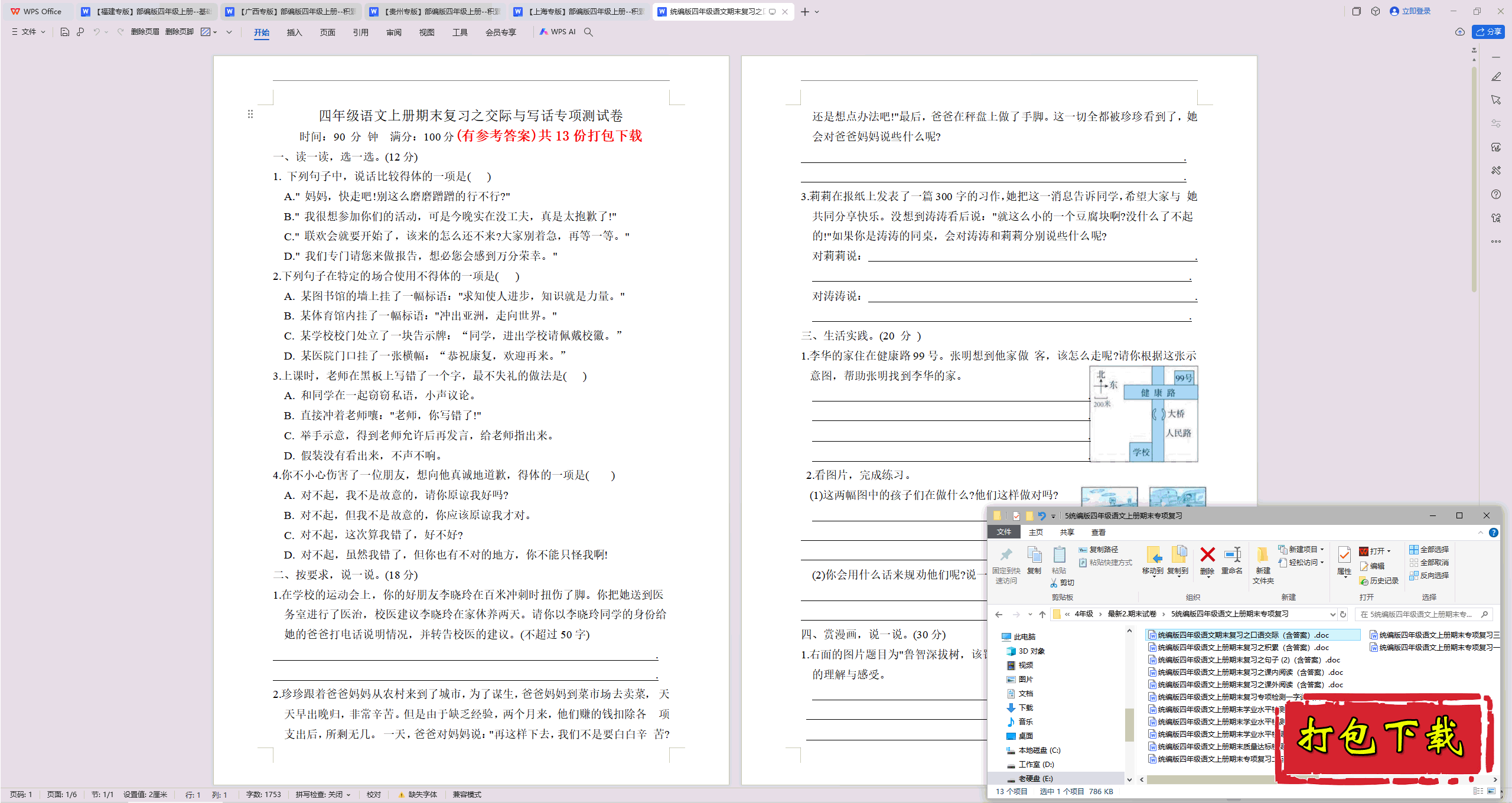Expand the quick access toolbar chevron
The image size is (1512, 803).
229,32
